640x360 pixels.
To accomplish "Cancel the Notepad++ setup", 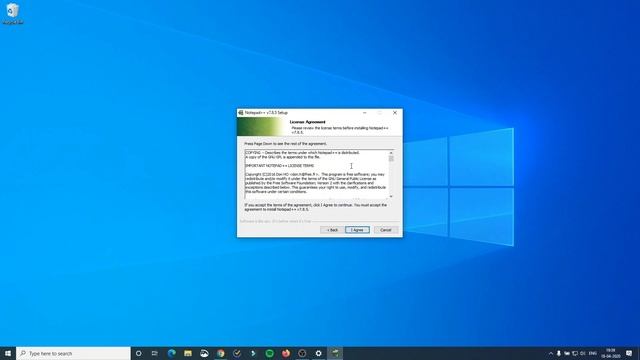I will click(386, 230).
